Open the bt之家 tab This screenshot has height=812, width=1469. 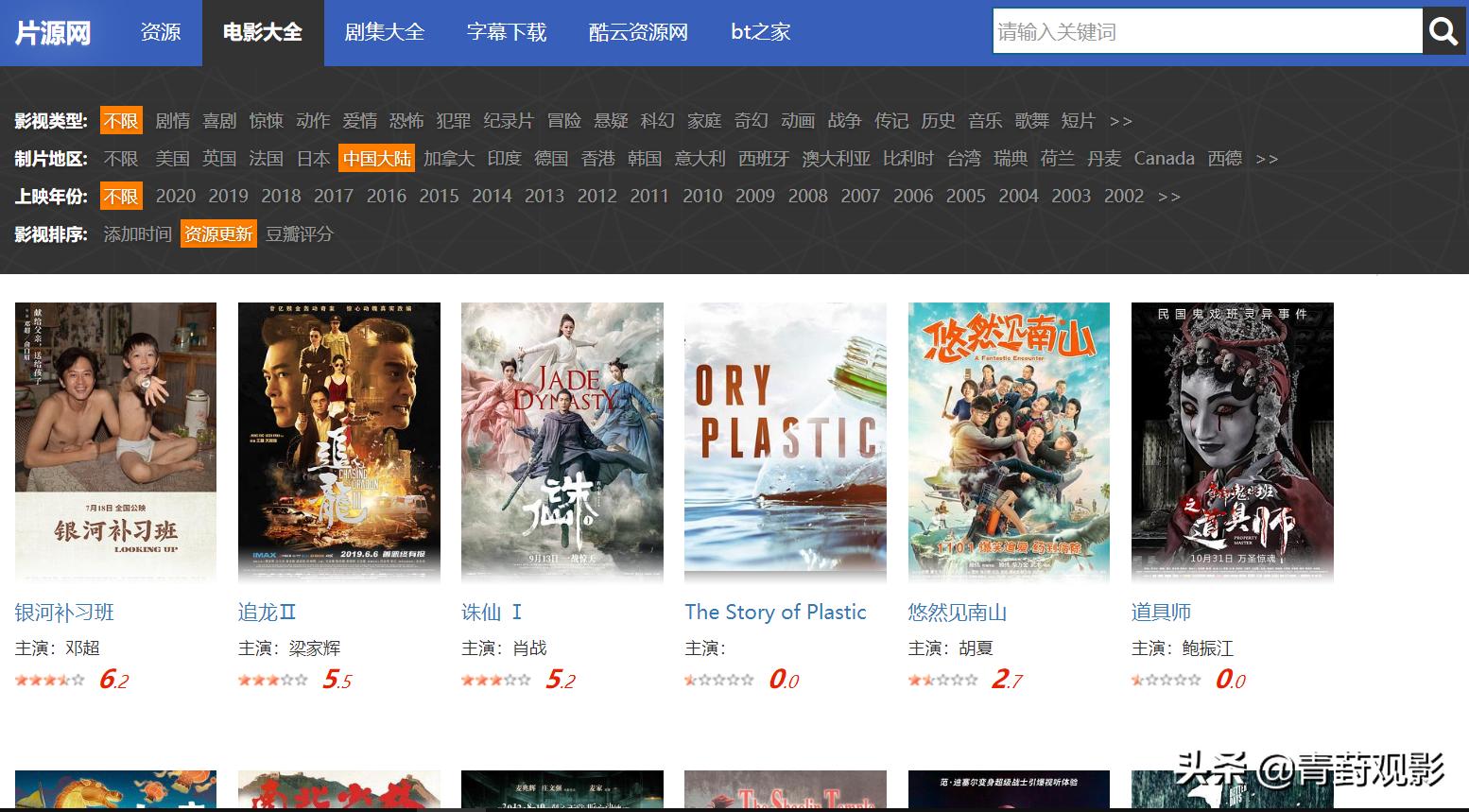pos(760,32)
